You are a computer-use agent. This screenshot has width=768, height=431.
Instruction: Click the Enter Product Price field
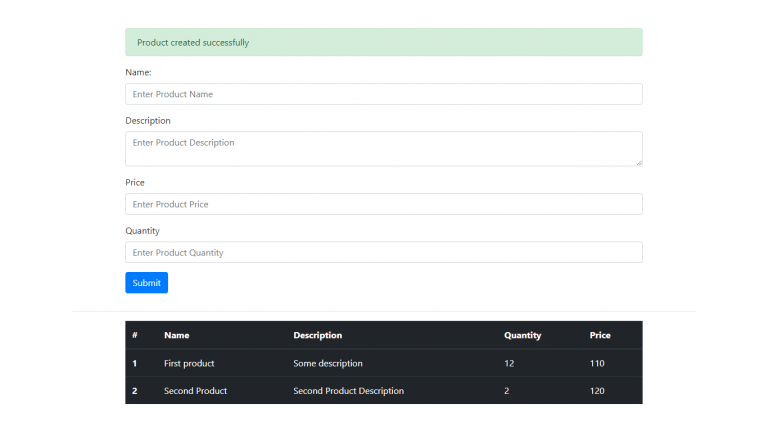coord(384,204)
